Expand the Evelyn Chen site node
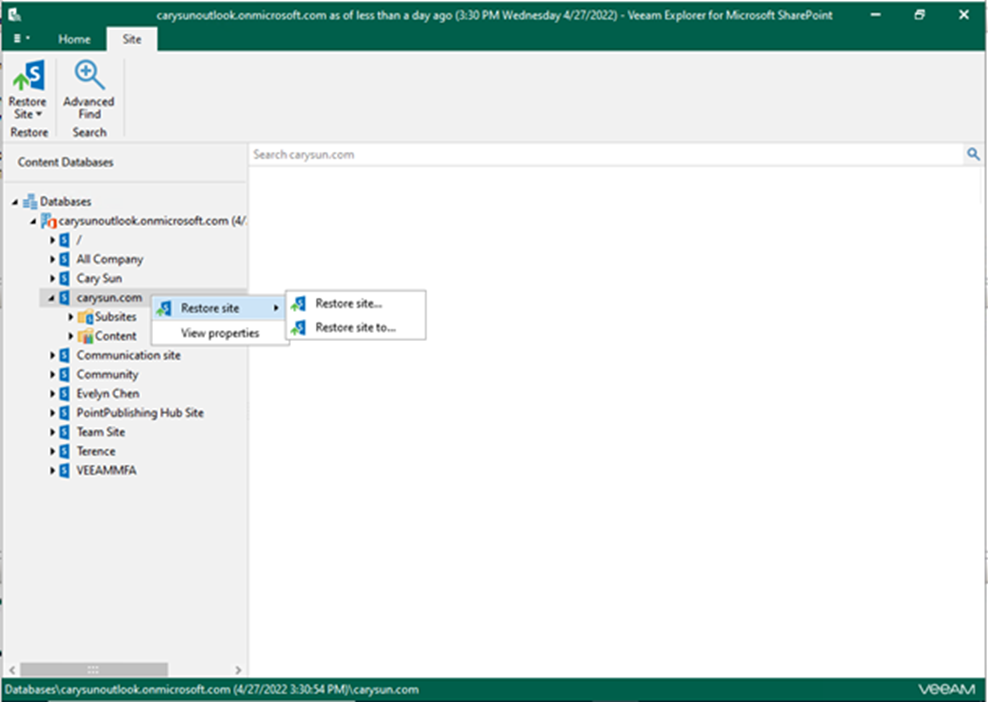The width and height of the screenshot is (988, 702). 52,394
